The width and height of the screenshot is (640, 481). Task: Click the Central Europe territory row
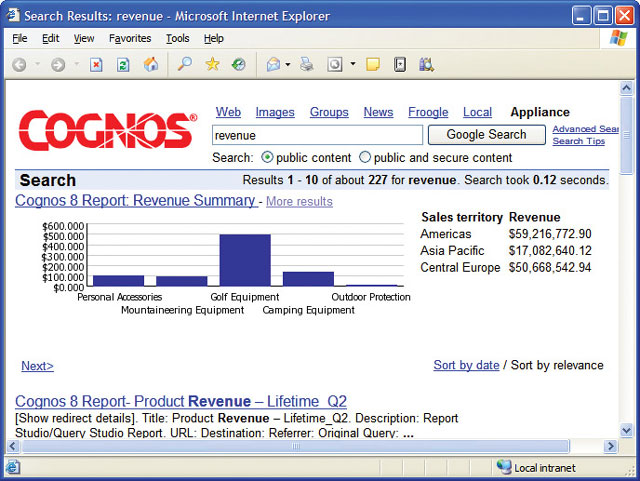click(506, 267)
